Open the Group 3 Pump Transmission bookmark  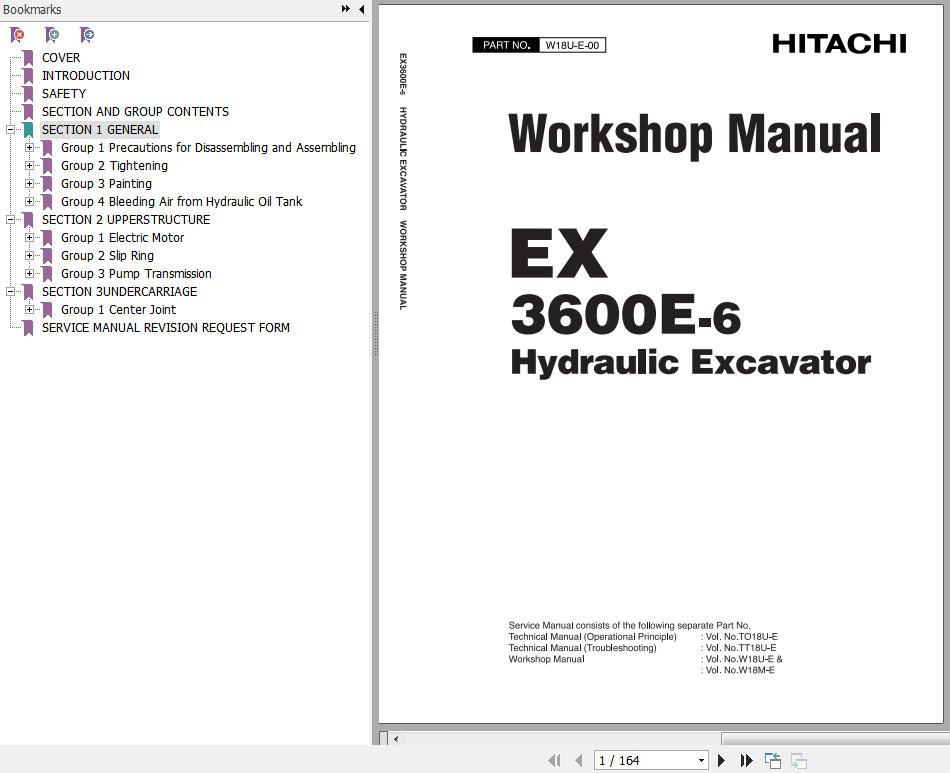(x=136, y=274)
